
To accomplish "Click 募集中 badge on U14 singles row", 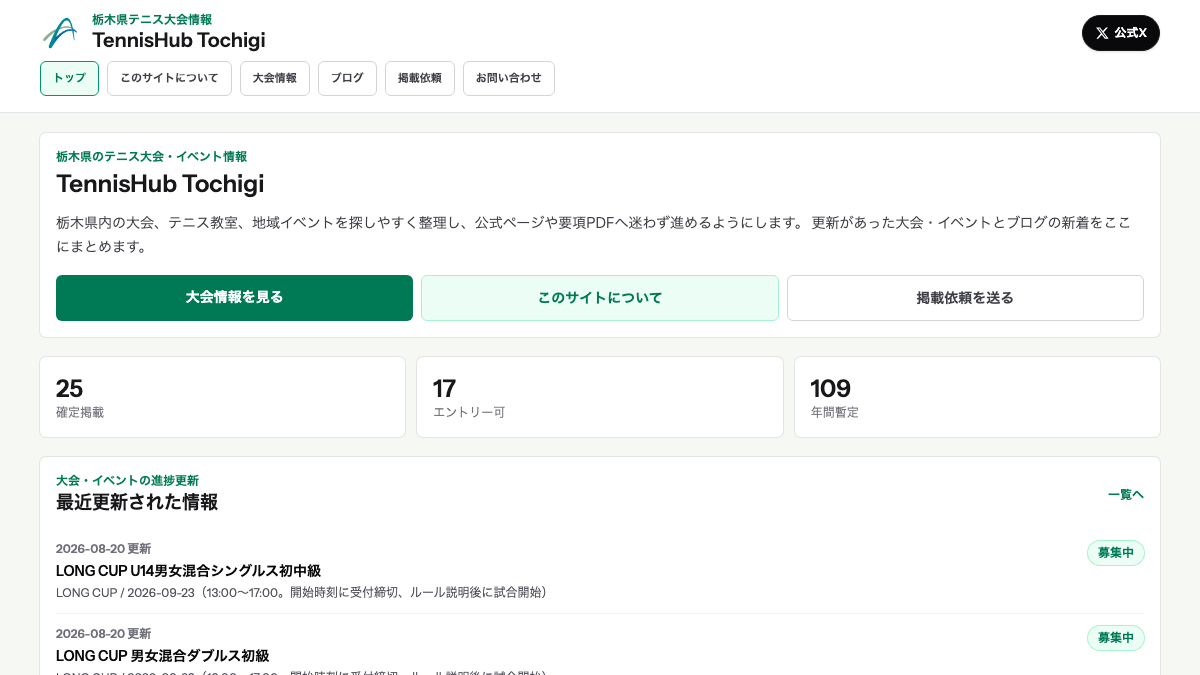I will point(1116,553).
